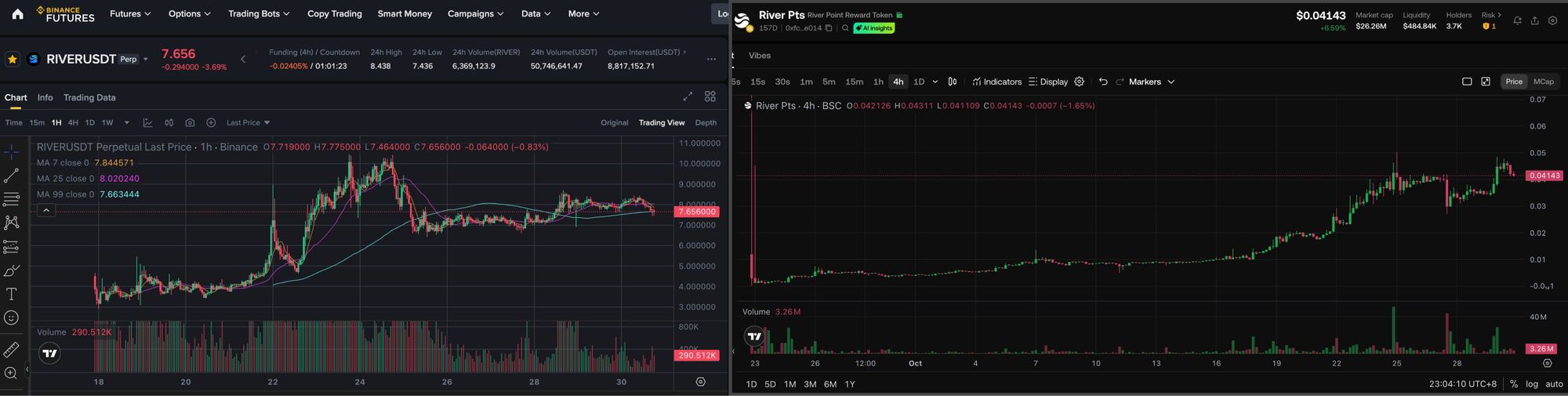Open the price alert bell icon
This screenshot has height=396, width=1568.
click(1517, 20)
